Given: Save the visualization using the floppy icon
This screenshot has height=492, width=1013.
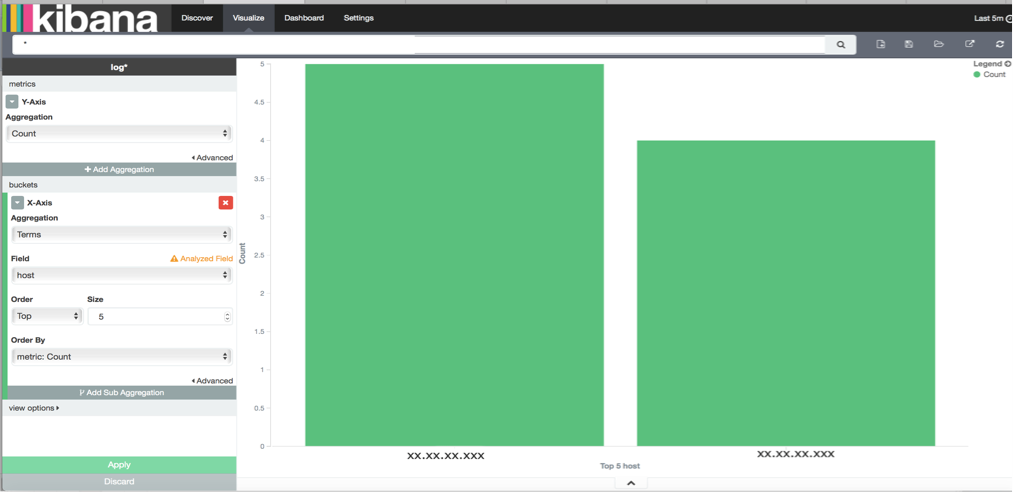Looking at the screenshot, I should 909,44.
